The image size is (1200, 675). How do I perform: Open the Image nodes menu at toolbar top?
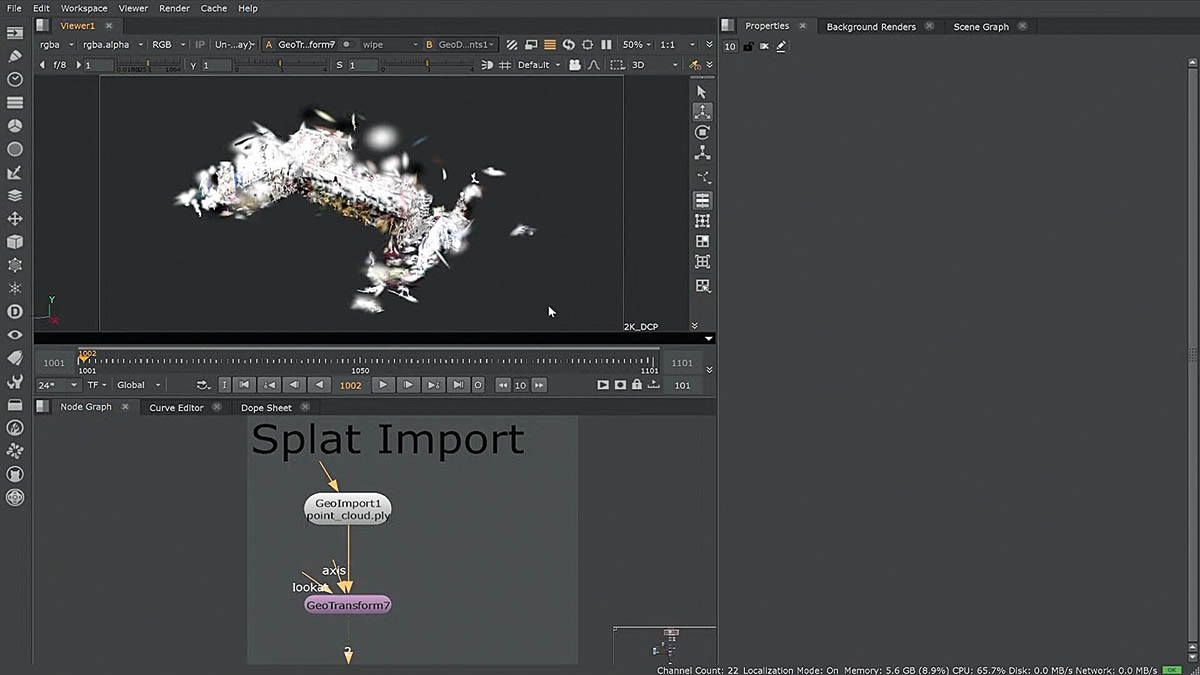point(15,33)
